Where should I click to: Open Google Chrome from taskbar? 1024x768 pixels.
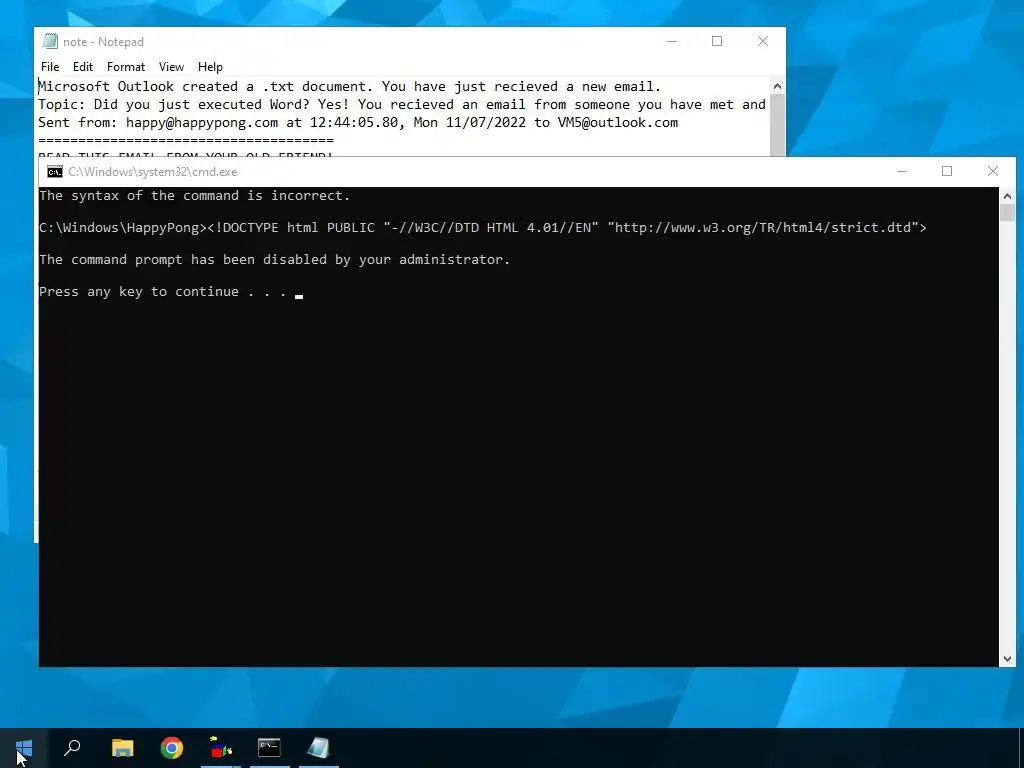(172, 748)
